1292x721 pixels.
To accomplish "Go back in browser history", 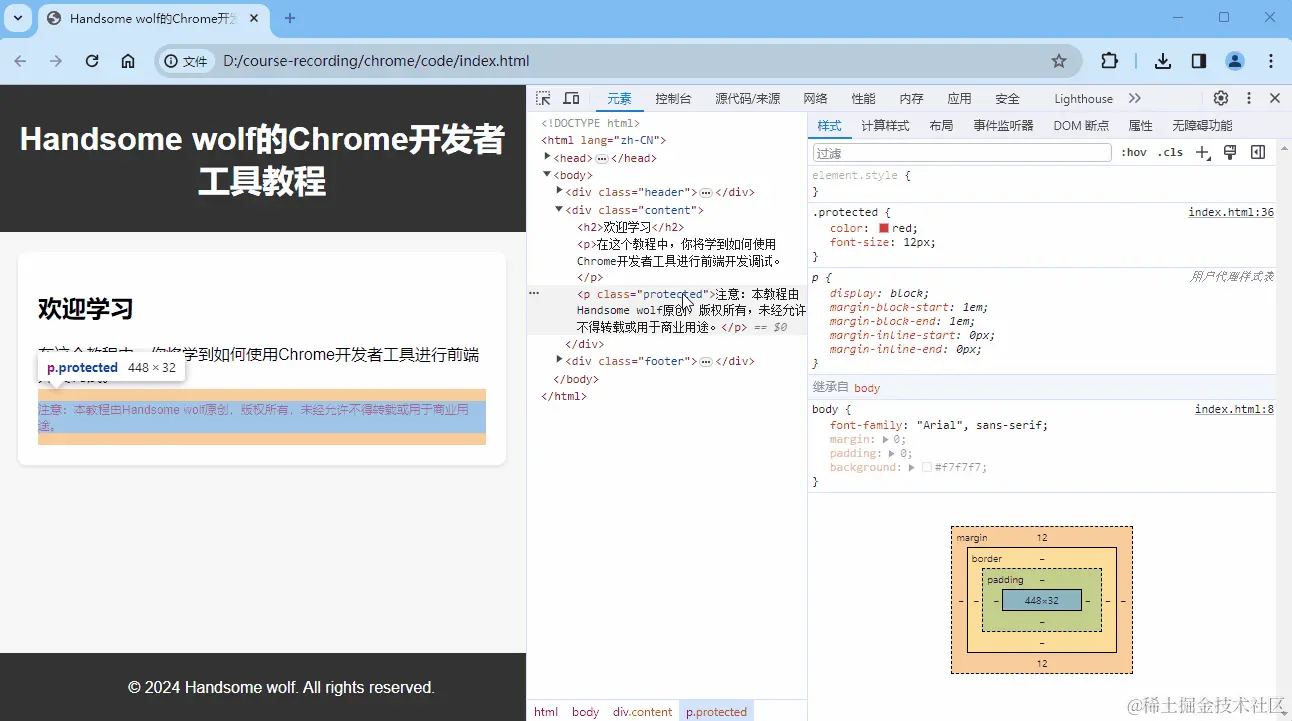I will tap(20, 61).
